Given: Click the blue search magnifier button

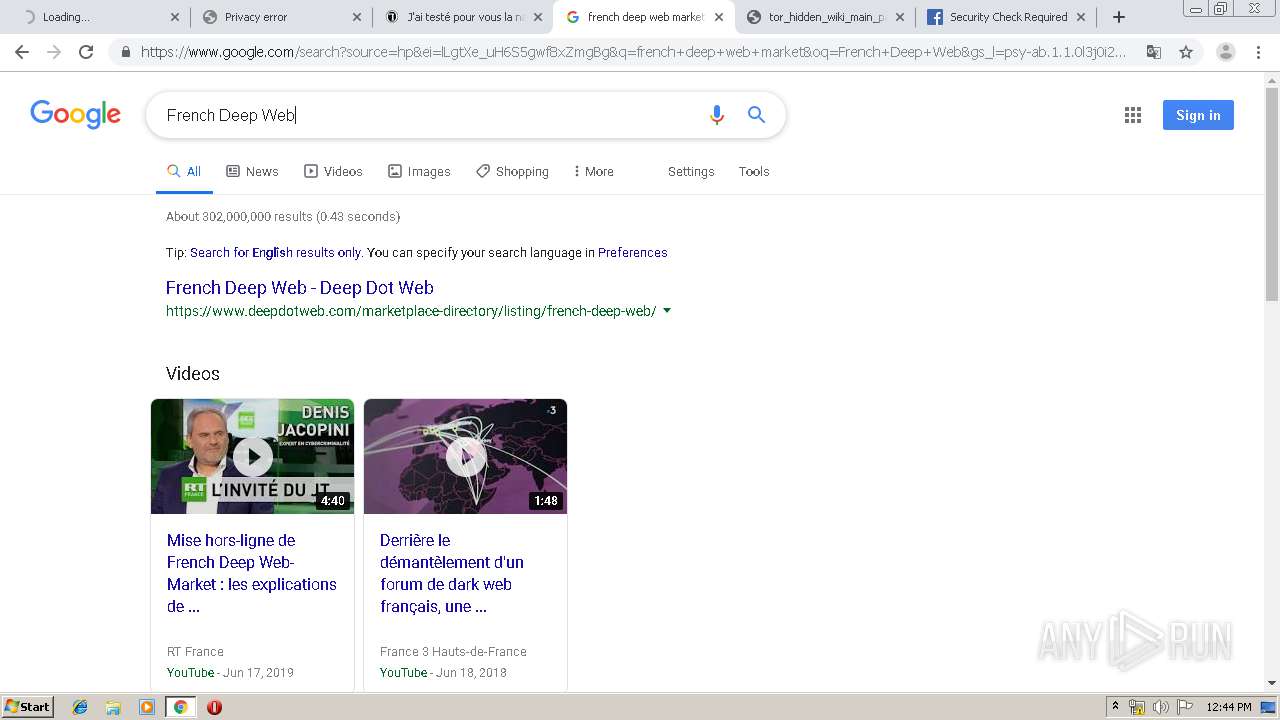Looking at the screenshot, I should [x=757, y=115].
